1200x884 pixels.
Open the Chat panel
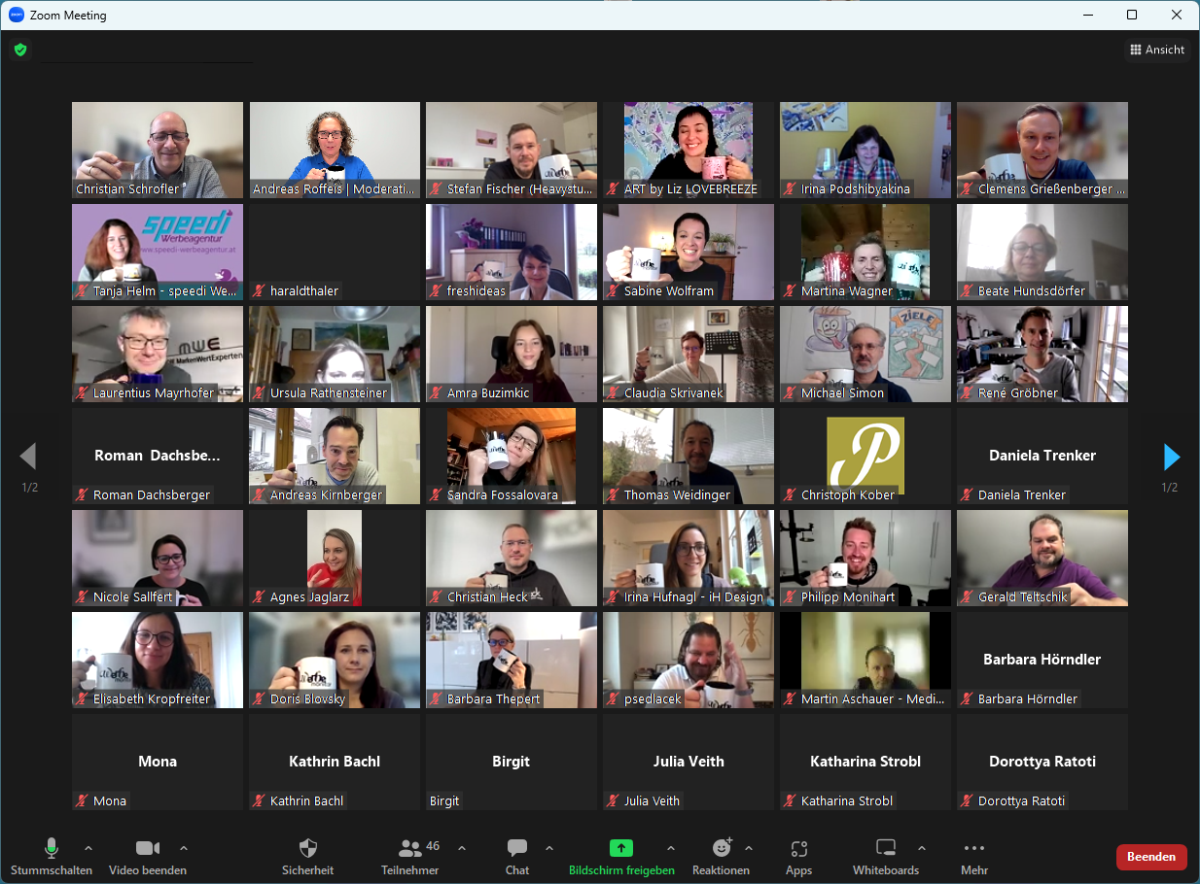(517, 856)
